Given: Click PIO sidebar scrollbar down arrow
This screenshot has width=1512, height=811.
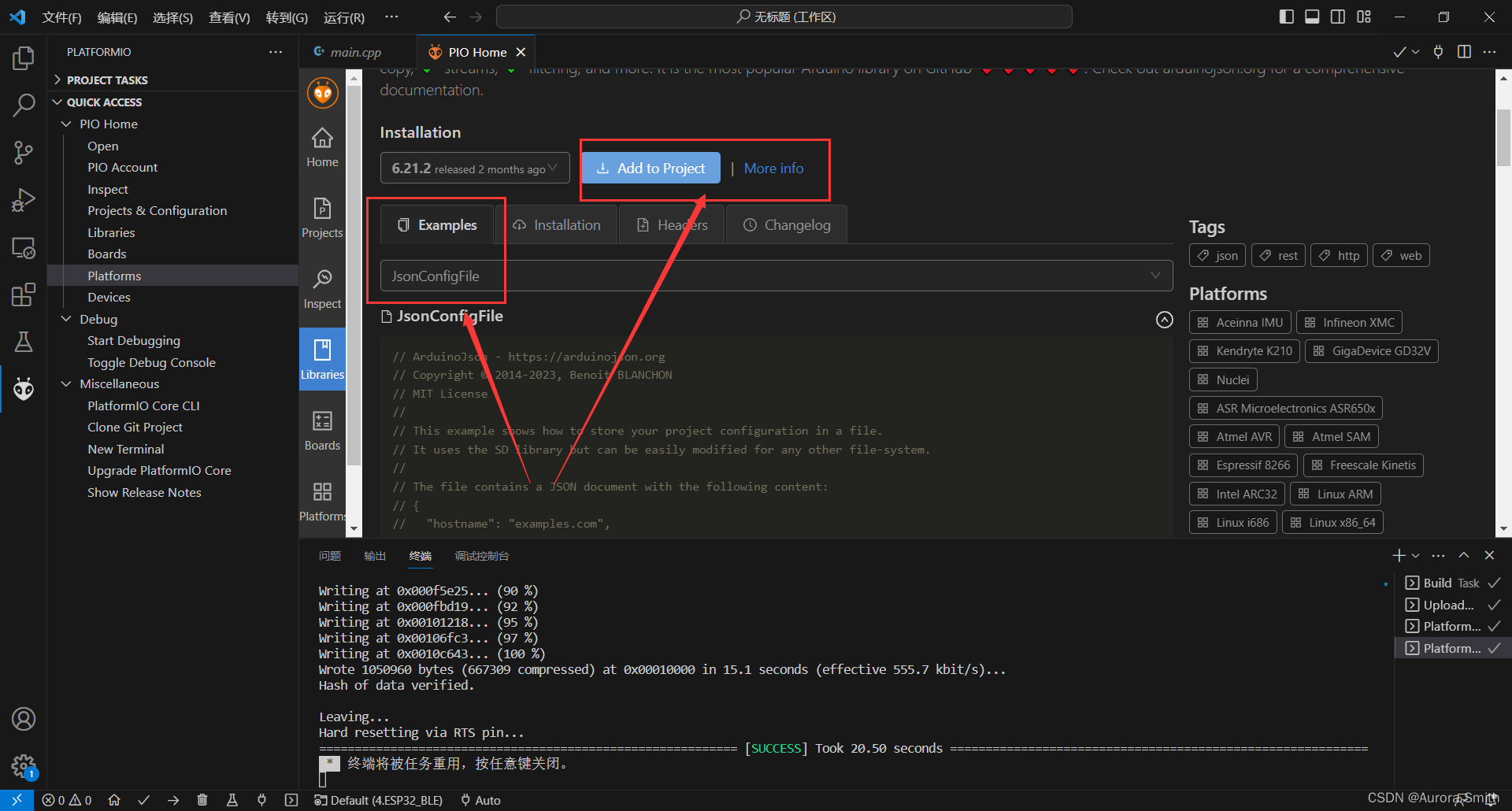Looking at the screenshot, I should point(354,529).
